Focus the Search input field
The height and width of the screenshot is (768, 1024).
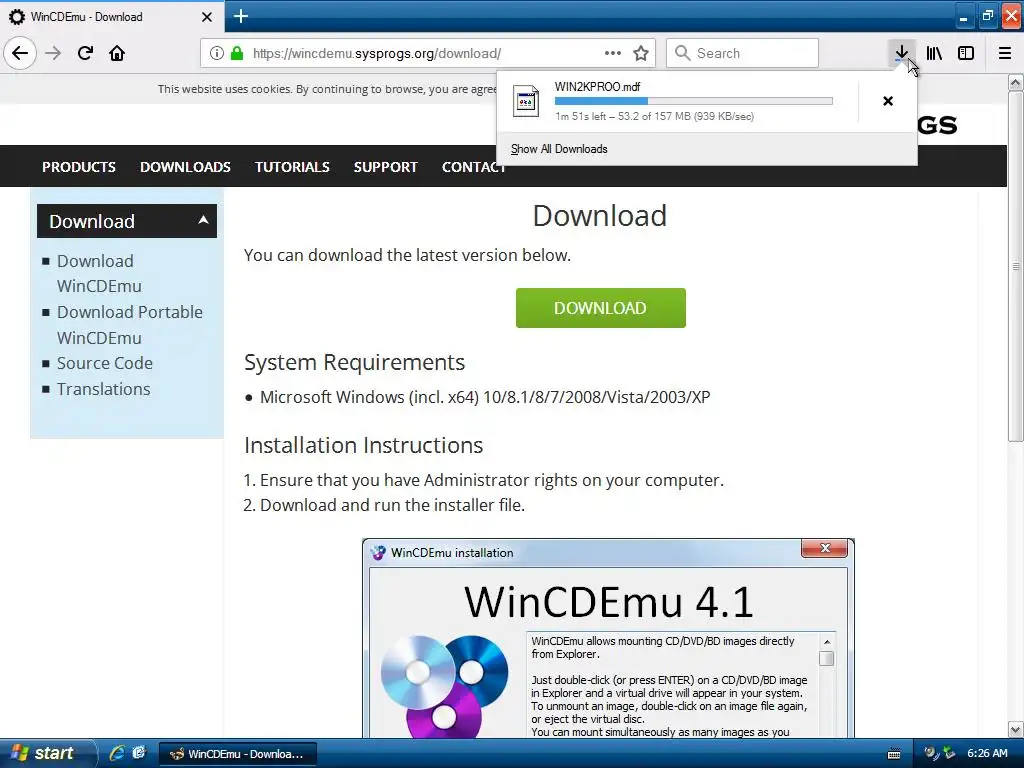[x=743, y=53]
